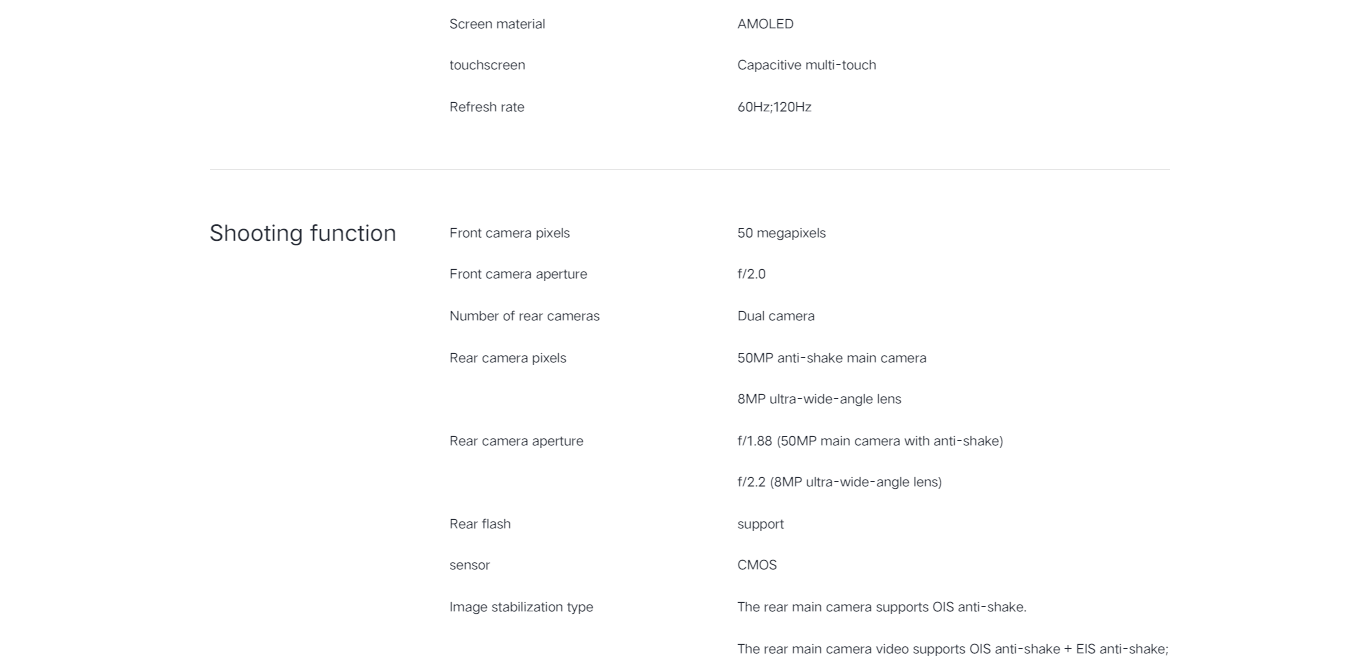Screen dimensions: 1360x670
Task: Click the CMOS sensor value
Action: coord(757,565)
